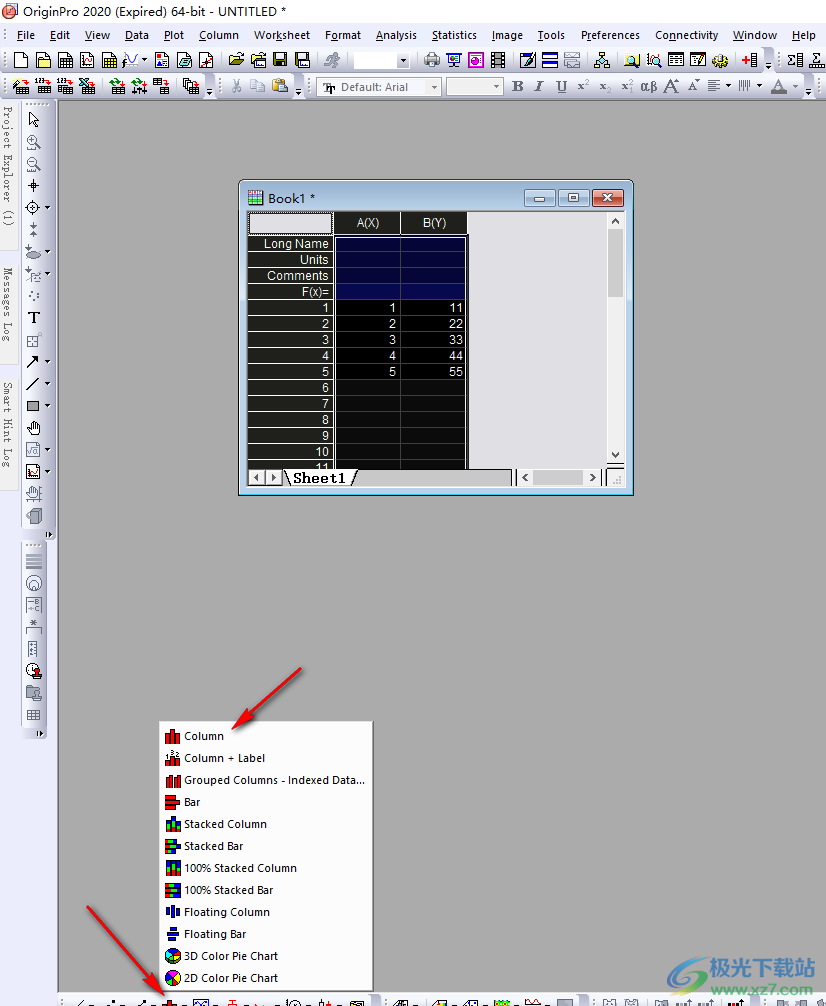
Task: Open a project with the open folder icon
Action: (x=236, y=60)
